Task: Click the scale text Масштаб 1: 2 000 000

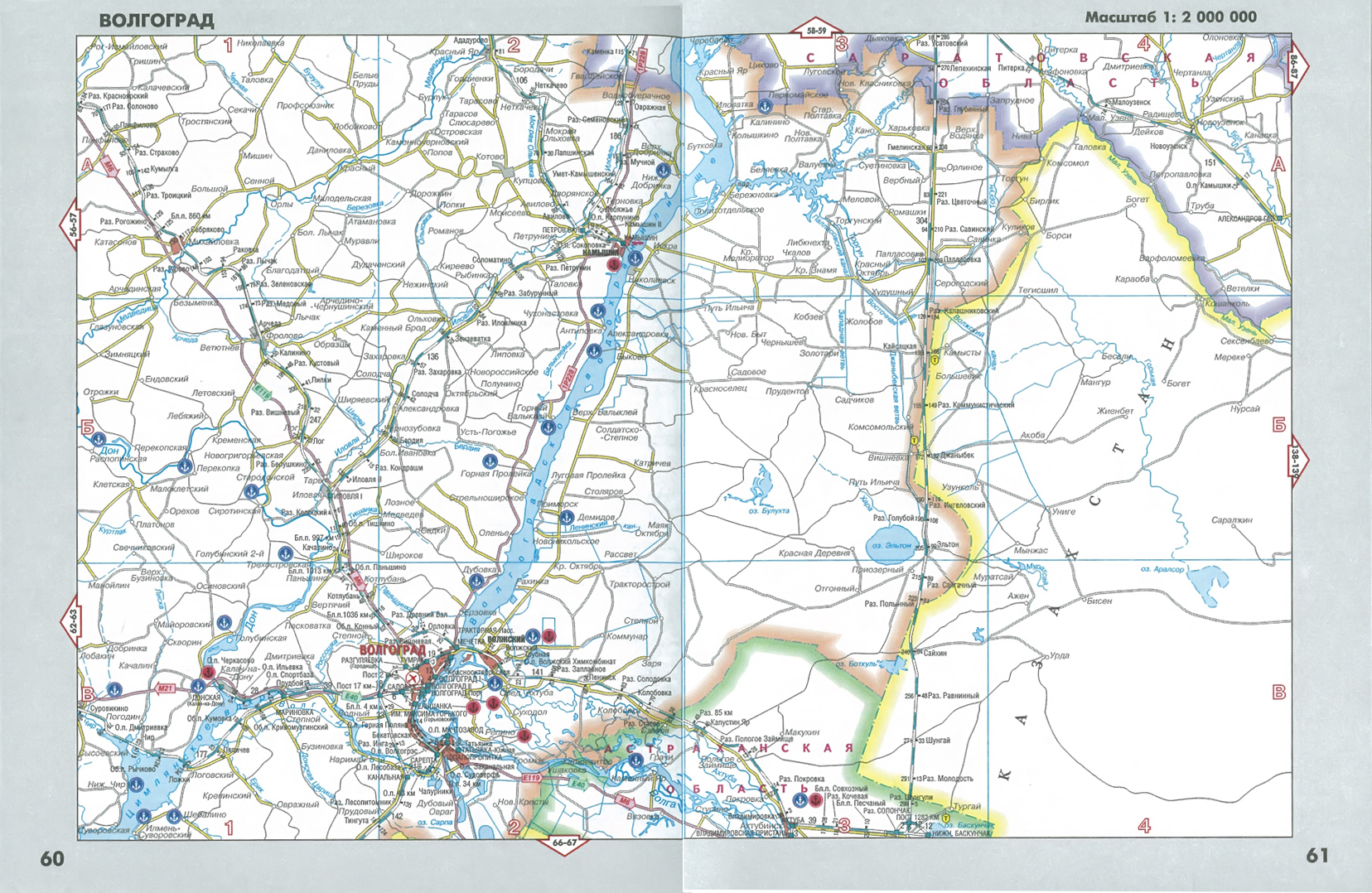Action: click(1171, 17)
